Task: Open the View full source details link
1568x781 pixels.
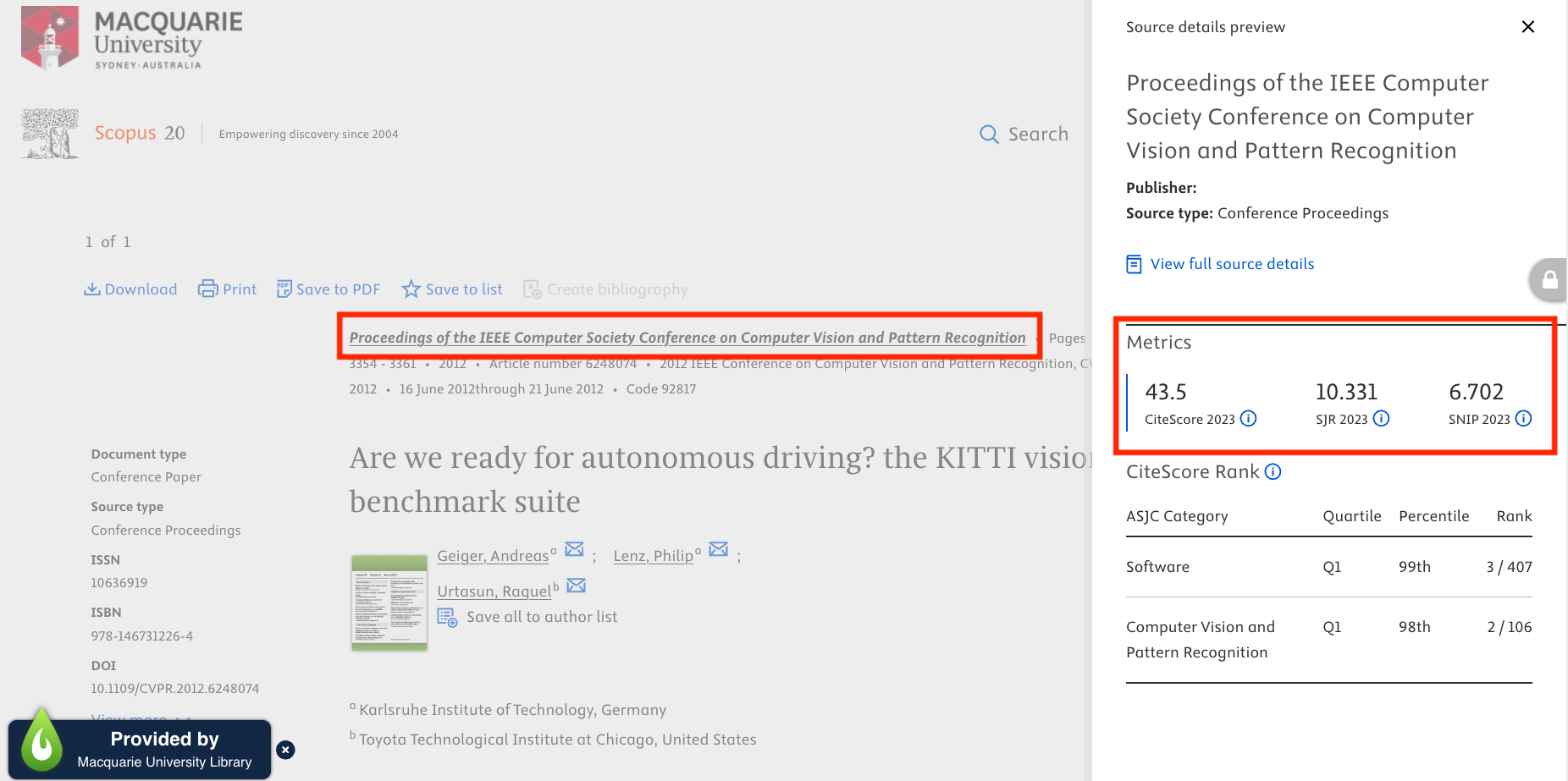Action: coord(1231,263)
